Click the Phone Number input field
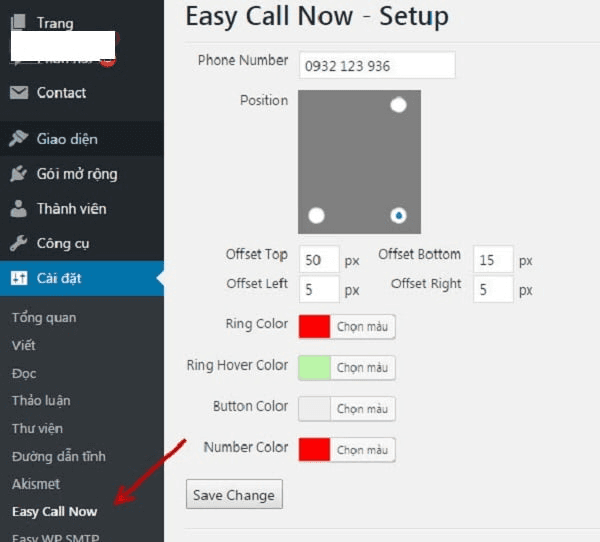This screenshot has width=600, height=542. pyautogui.click(x=377, y=65)
